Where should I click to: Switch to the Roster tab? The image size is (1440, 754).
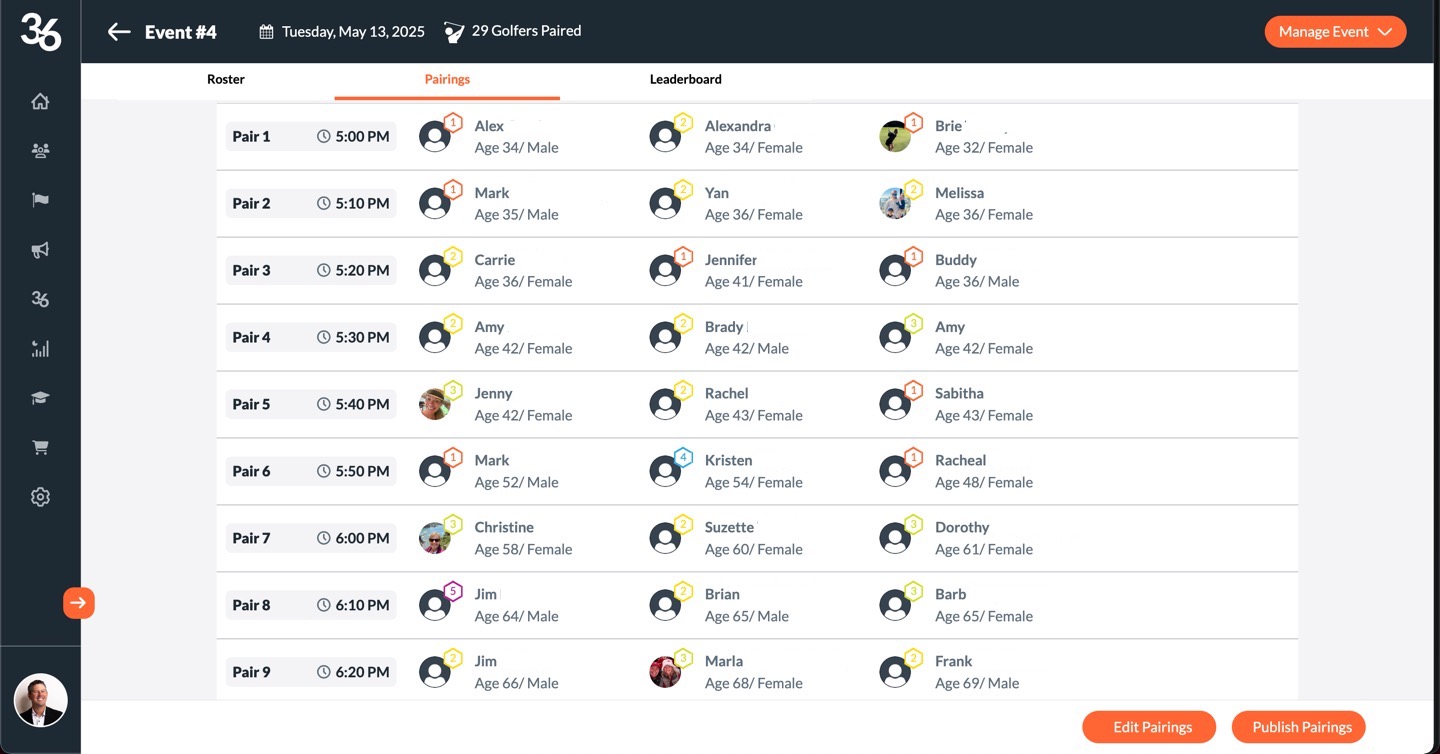click(226, 79)
